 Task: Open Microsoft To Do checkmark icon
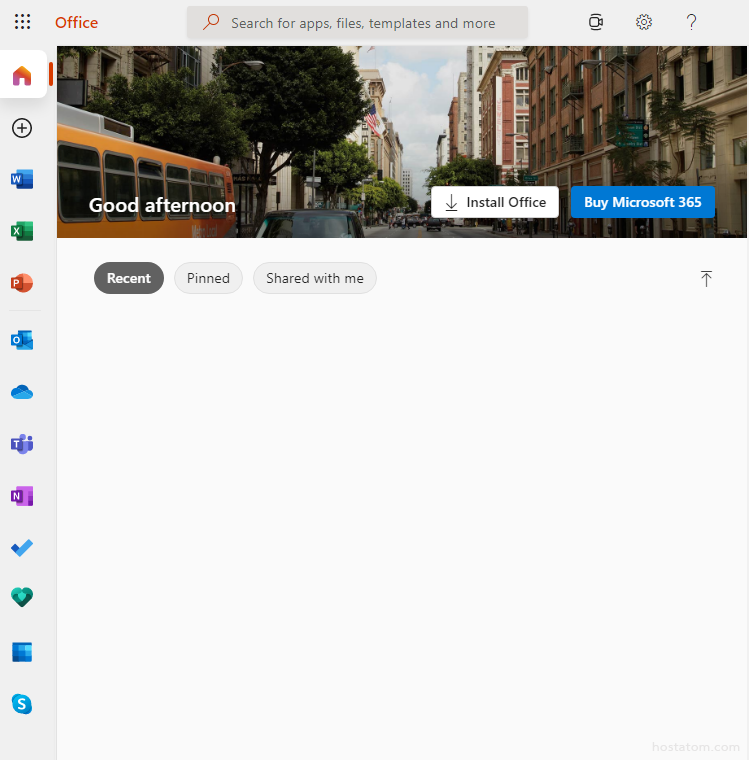(x=22, y=548)
